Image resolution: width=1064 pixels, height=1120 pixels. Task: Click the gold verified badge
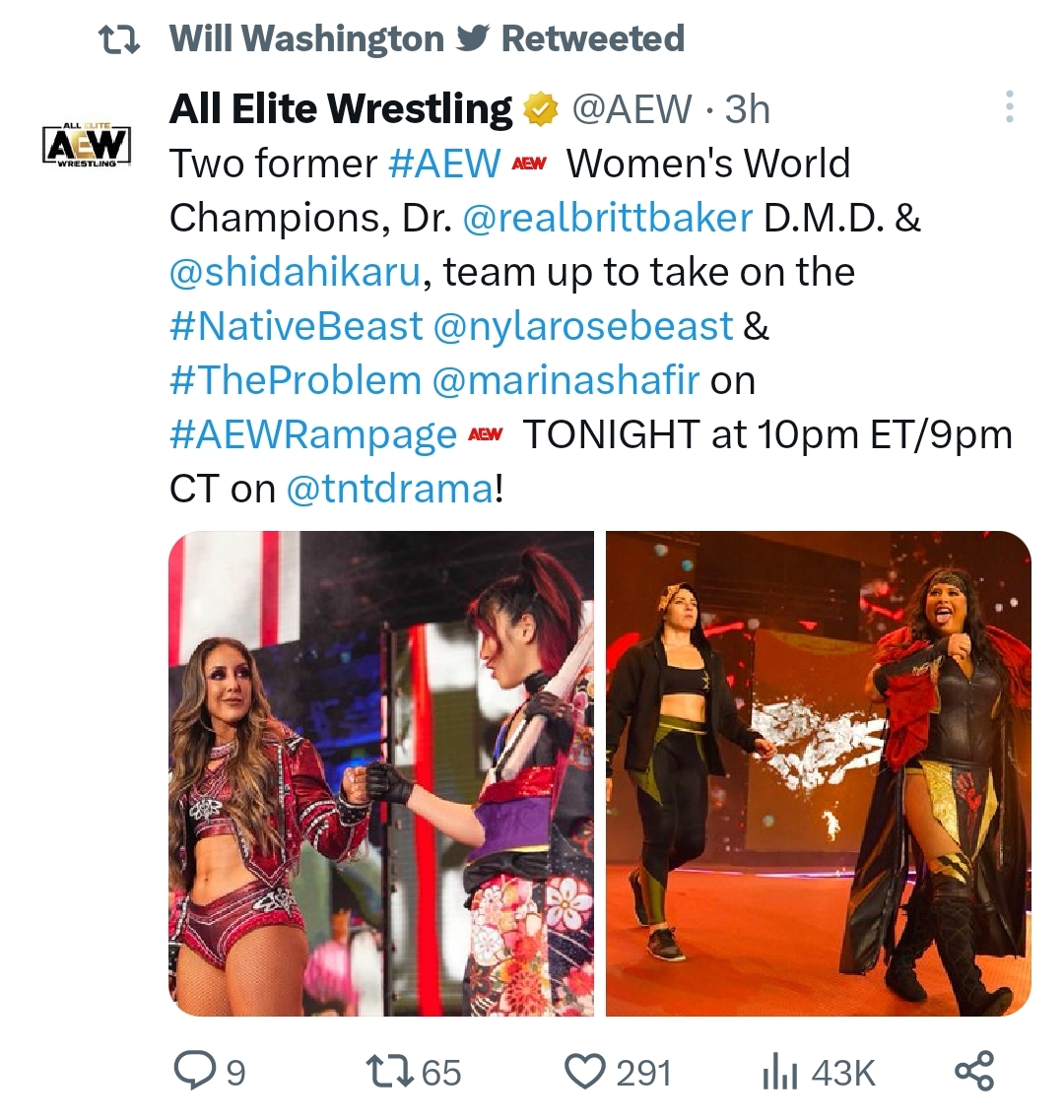(541, 109)
